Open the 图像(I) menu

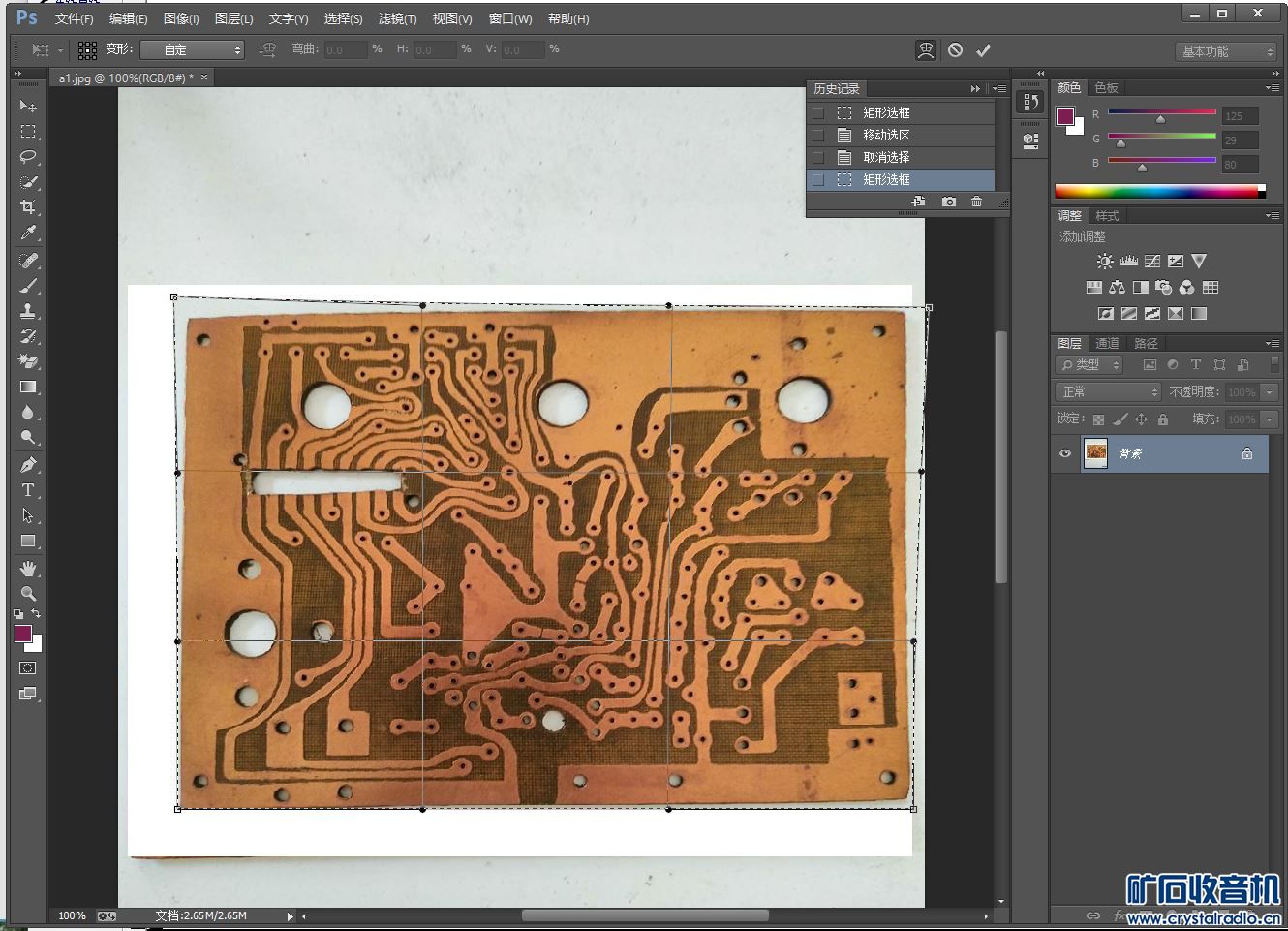pos(181,18)
